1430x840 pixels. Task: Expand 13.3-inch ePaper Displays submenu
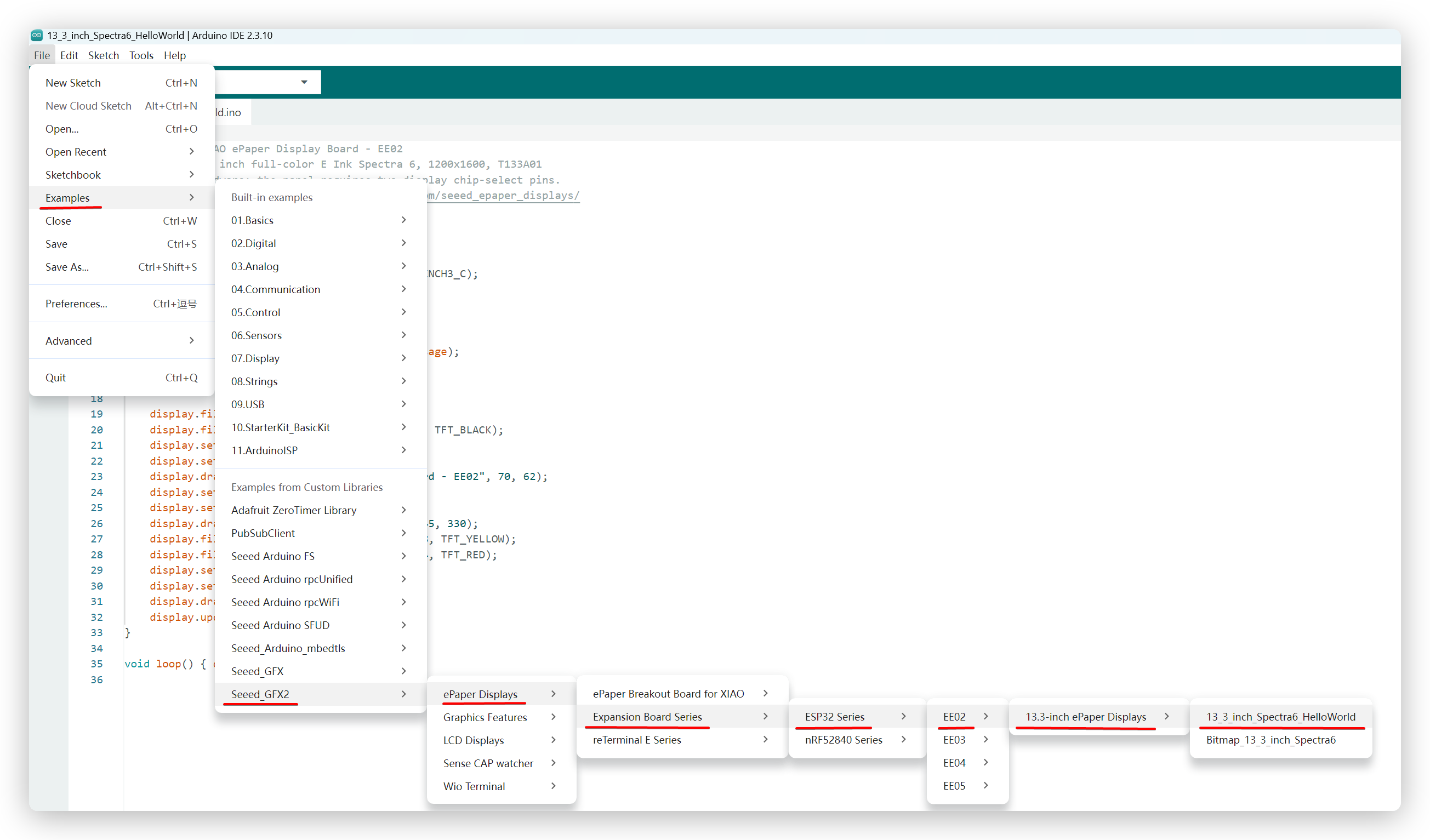(x=1098, y=716)
